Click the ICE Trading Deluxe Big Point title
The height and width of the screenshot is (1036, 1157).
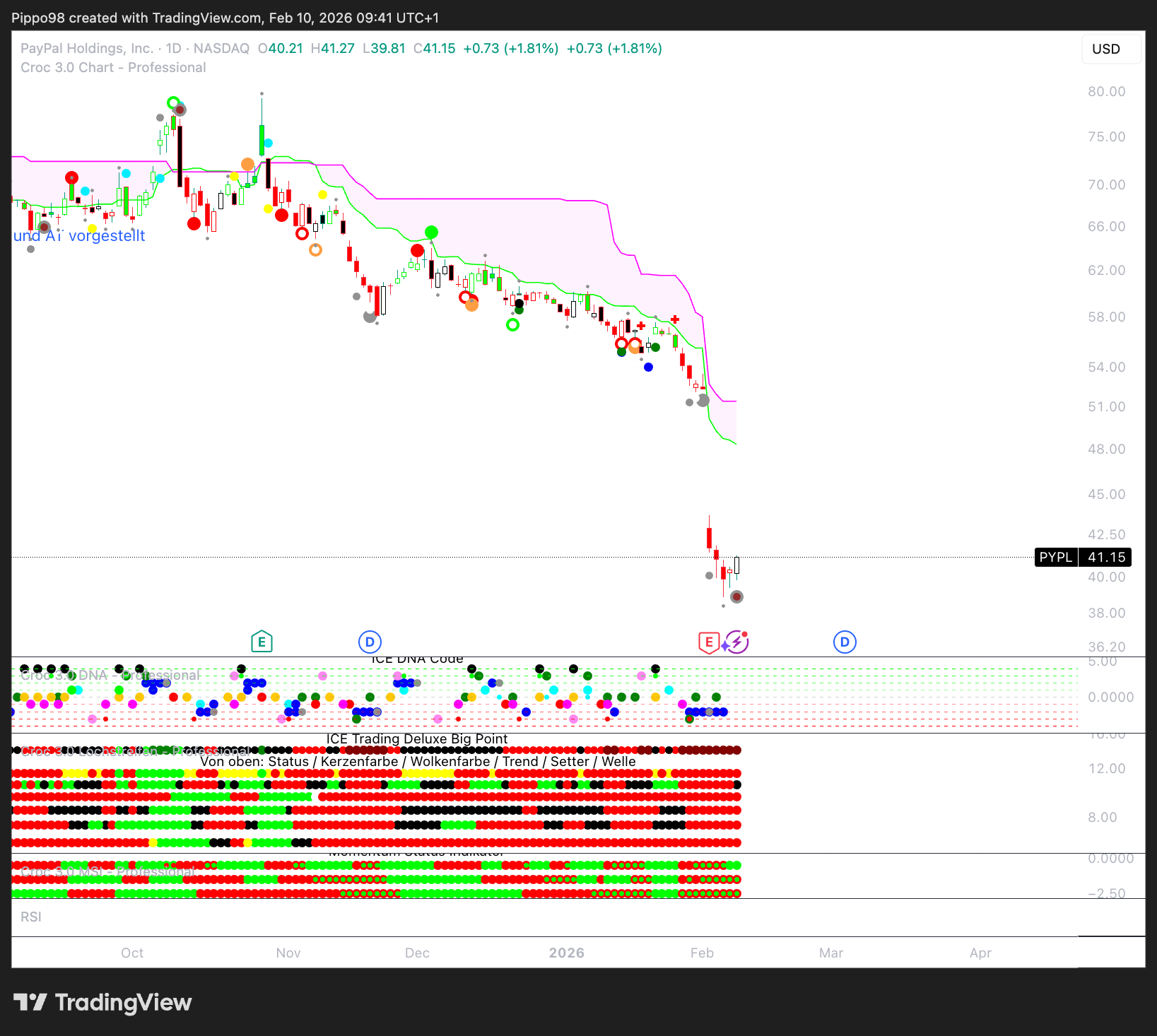click(x=417, y=738)
